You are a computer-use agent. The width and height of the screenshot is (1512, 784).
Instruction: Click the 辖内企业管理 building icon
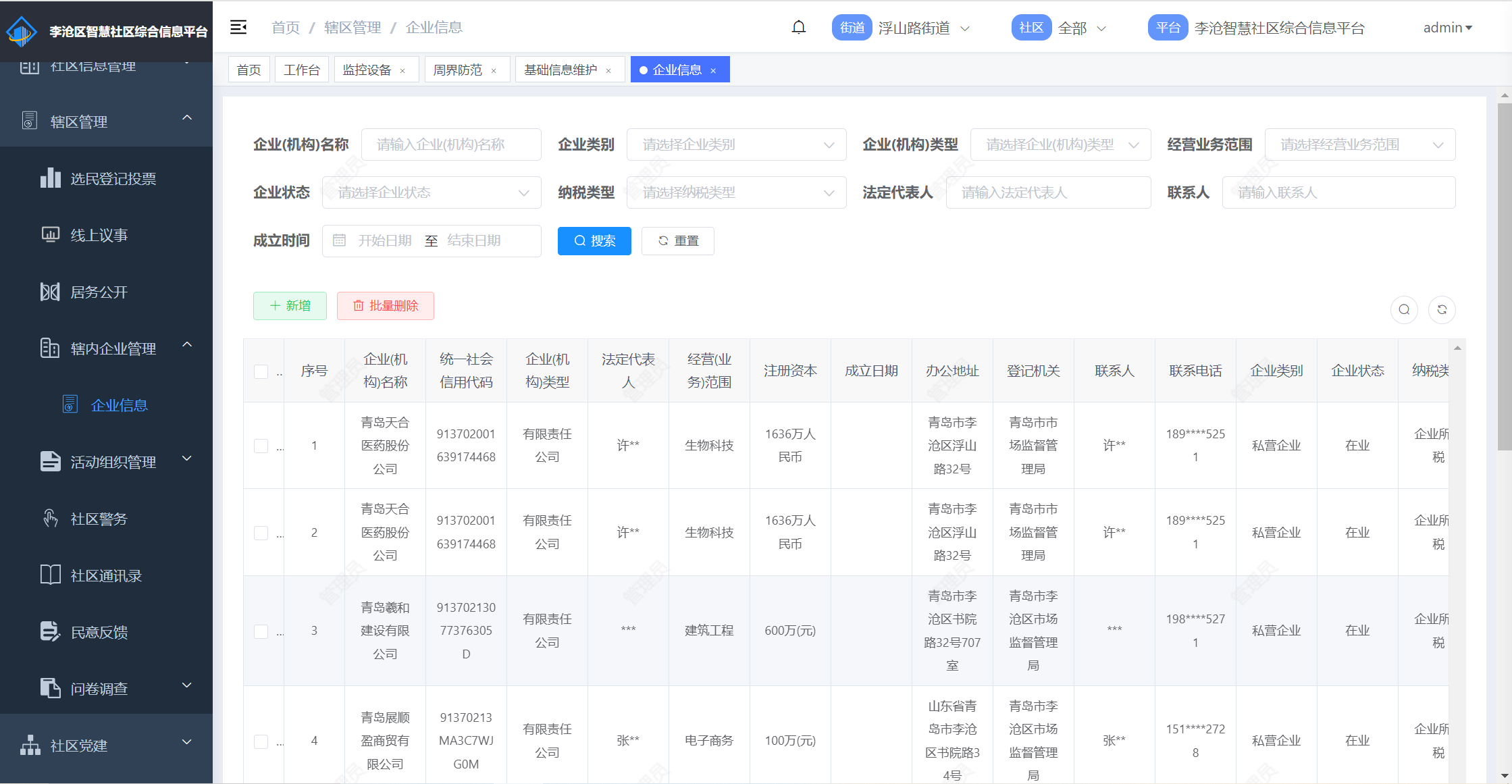tap(51, 348)
